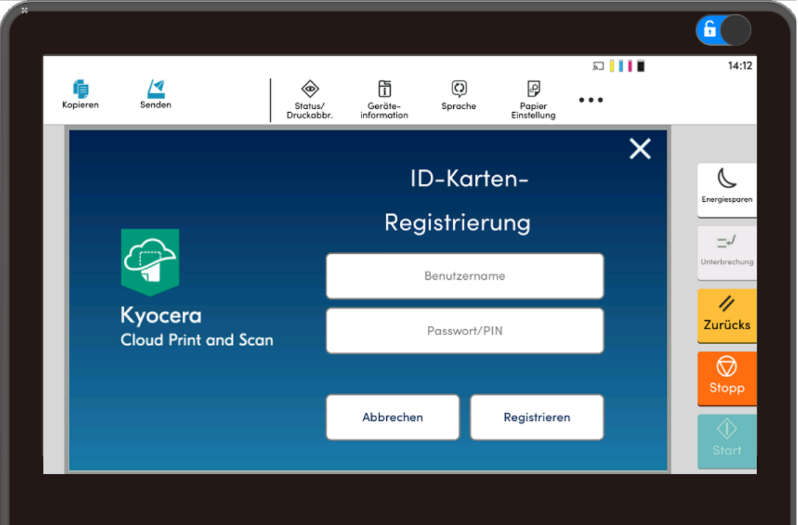Click the Abbrechen button
This screenshot has width=798, height=525.
coord(392,417)
